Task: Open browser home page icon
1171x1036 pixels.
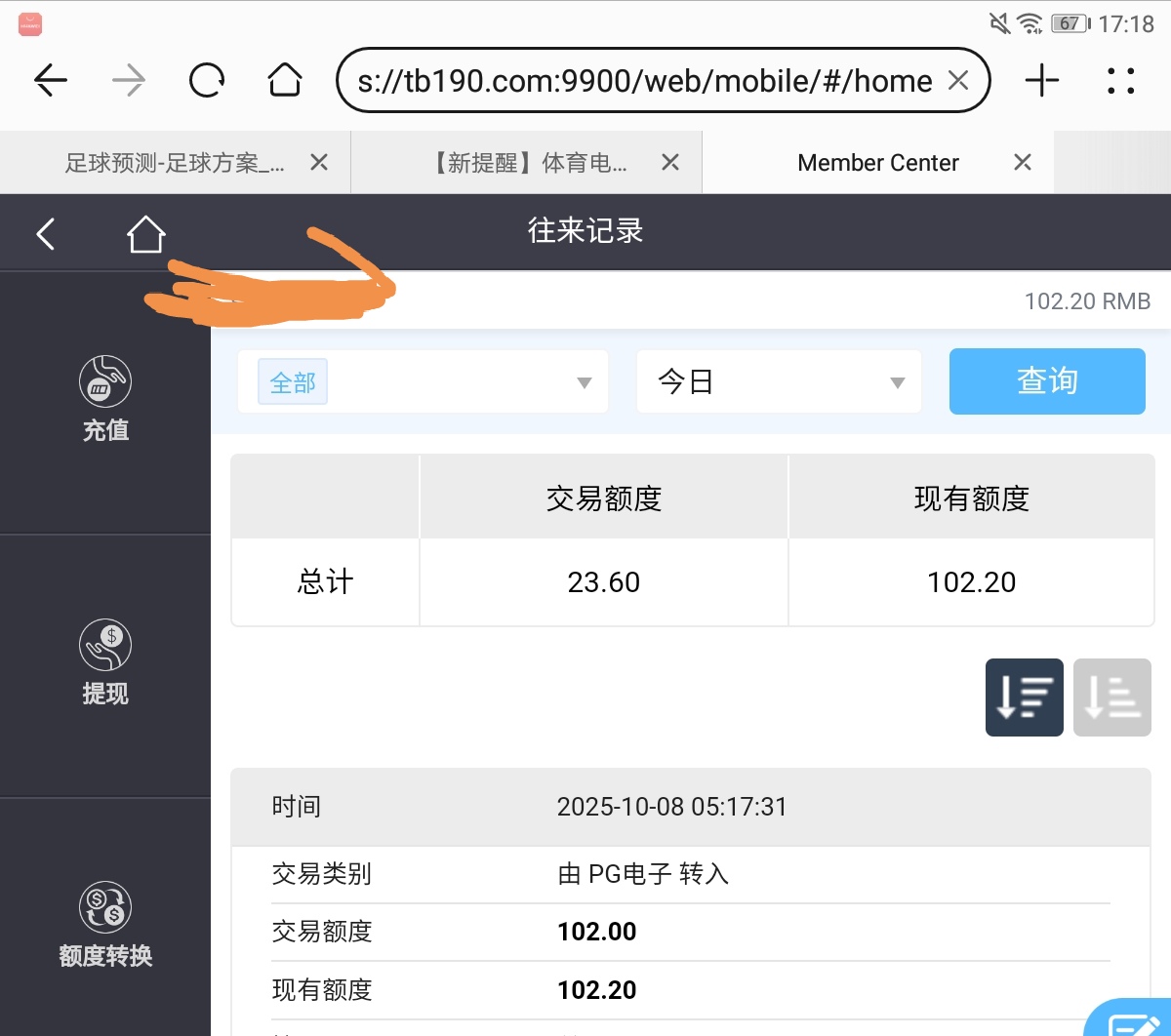Action: pyautogui.click(x=284, y=81)
